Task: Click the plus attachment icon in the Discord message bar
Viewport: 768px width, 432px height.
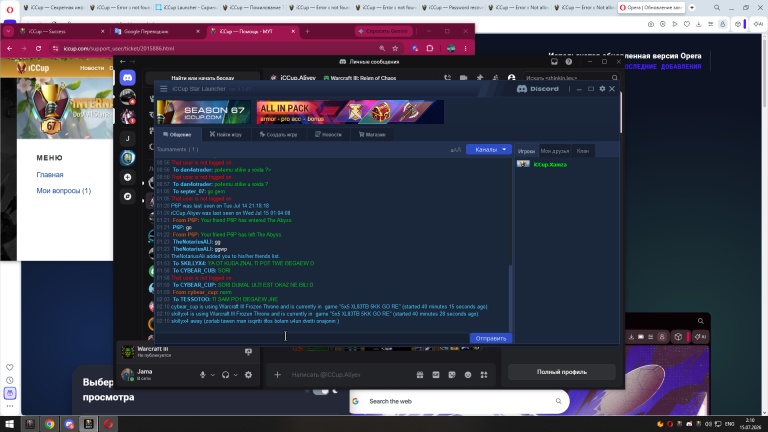Action: tap(277, 375)
